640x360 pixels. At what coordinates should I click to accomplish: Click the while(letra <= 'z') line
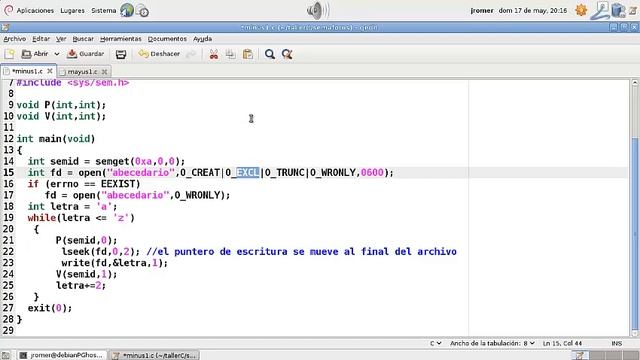coord(81,218)
